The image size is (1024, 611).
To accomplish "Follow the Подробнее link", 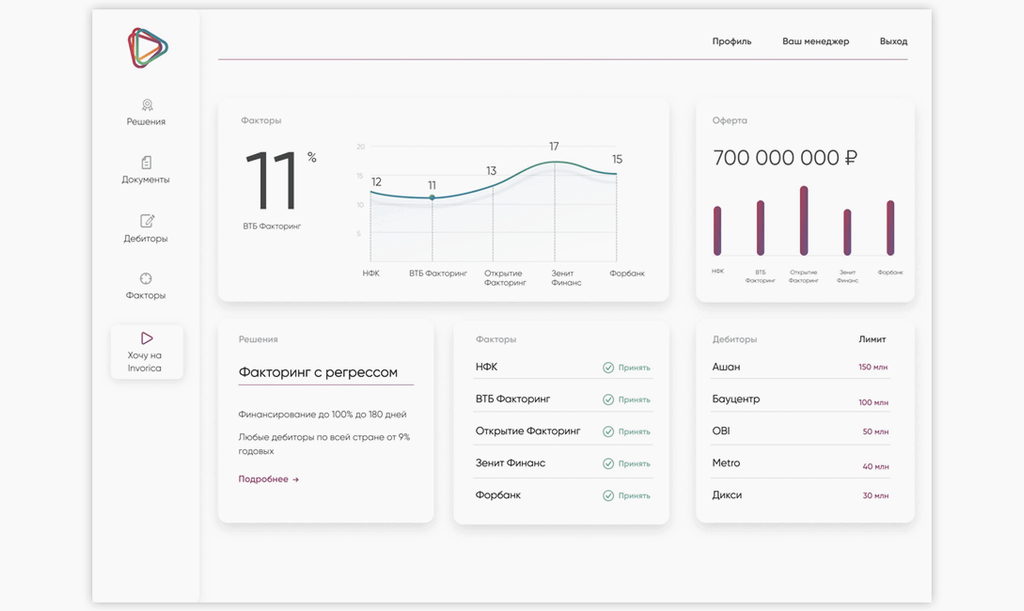I will coord(268,479).
